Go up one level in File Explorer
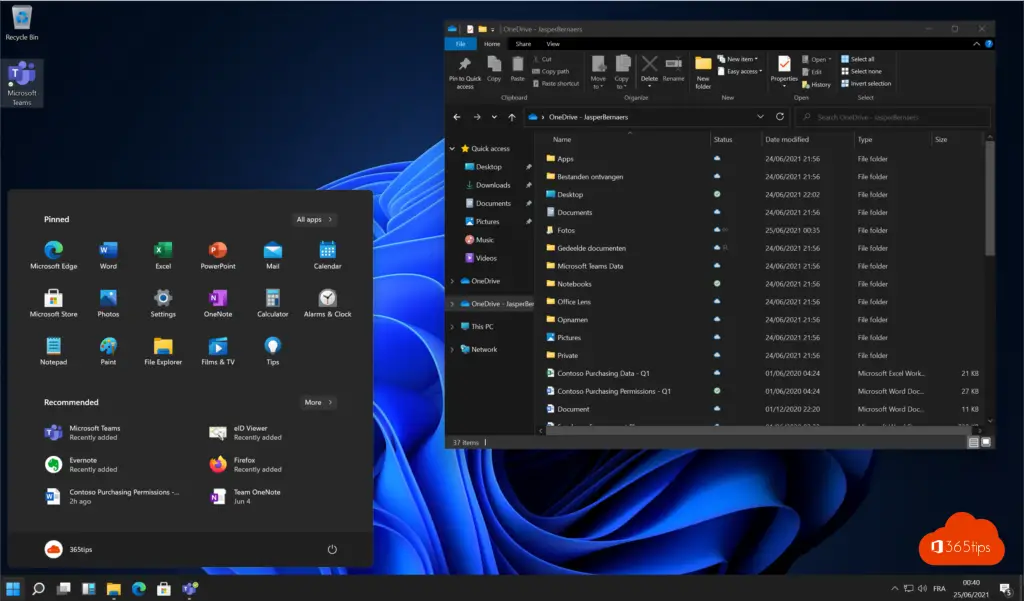1024x601 pixels. 512,117
